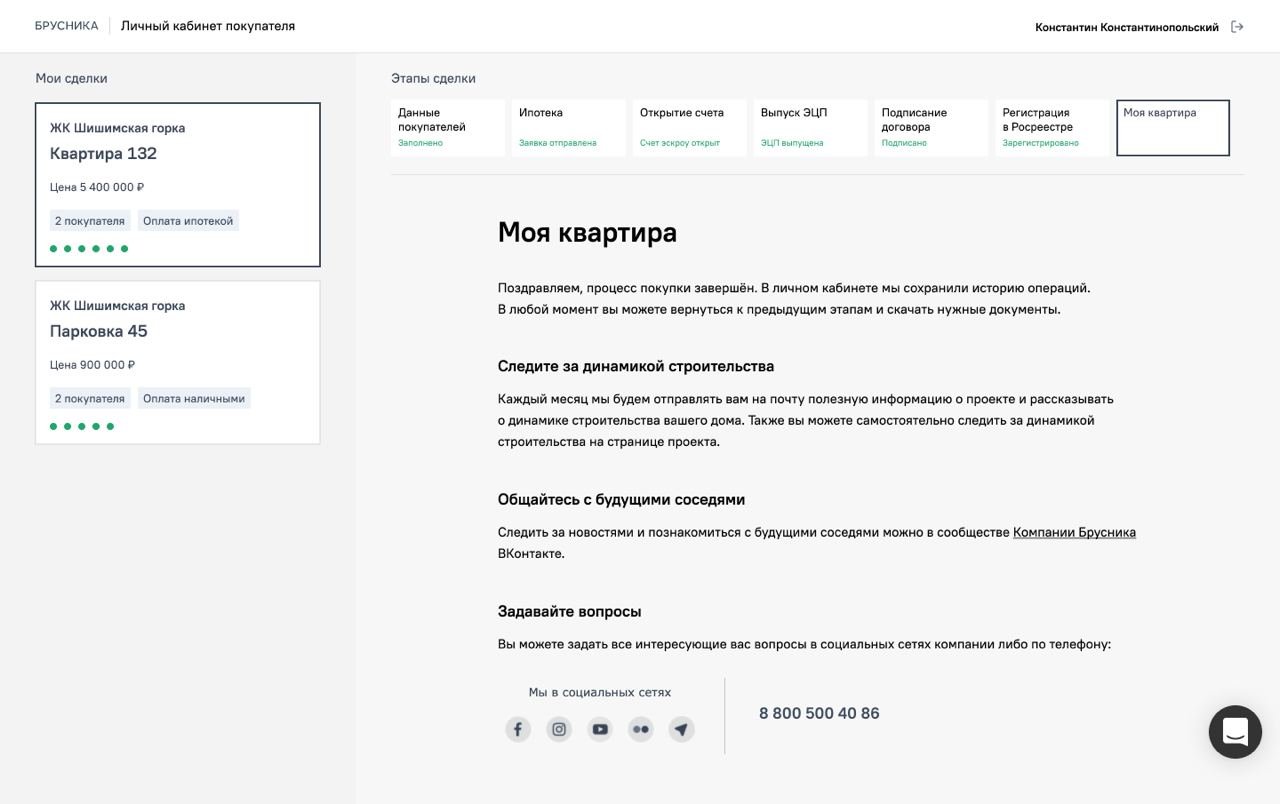Open the Flickr social icon
This screenshot has height=804, width=1280.
coord(641,729)
